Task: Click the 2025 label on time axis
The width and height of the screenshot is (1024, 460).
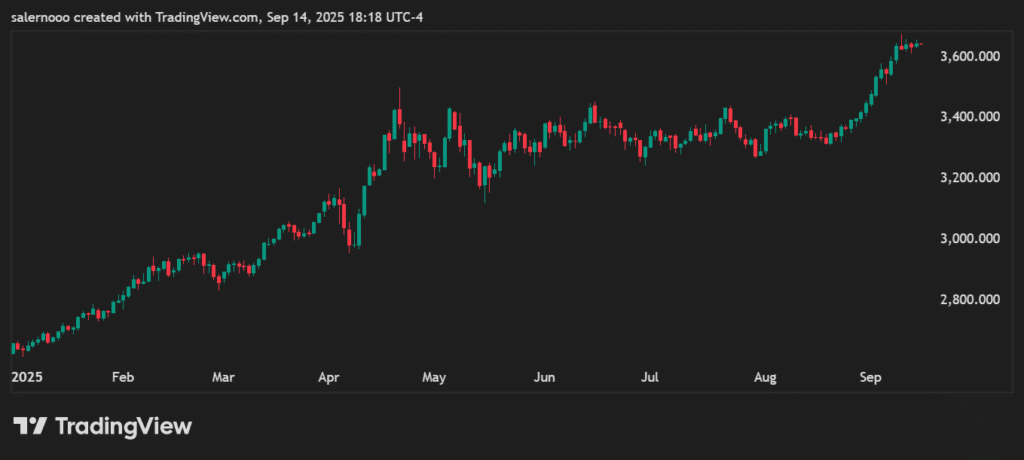Action: tap(26, 378)
